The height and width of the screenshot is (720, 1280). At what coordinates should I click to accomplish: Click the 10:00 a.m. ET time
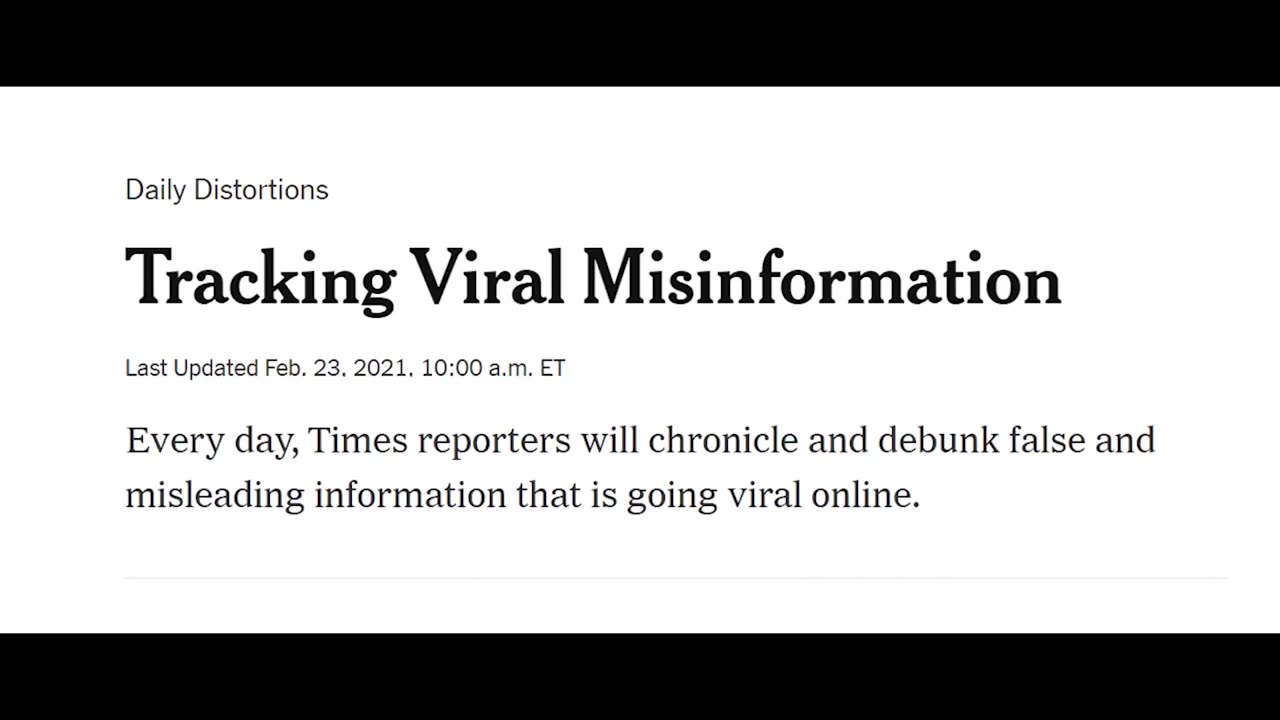point(493,368)
